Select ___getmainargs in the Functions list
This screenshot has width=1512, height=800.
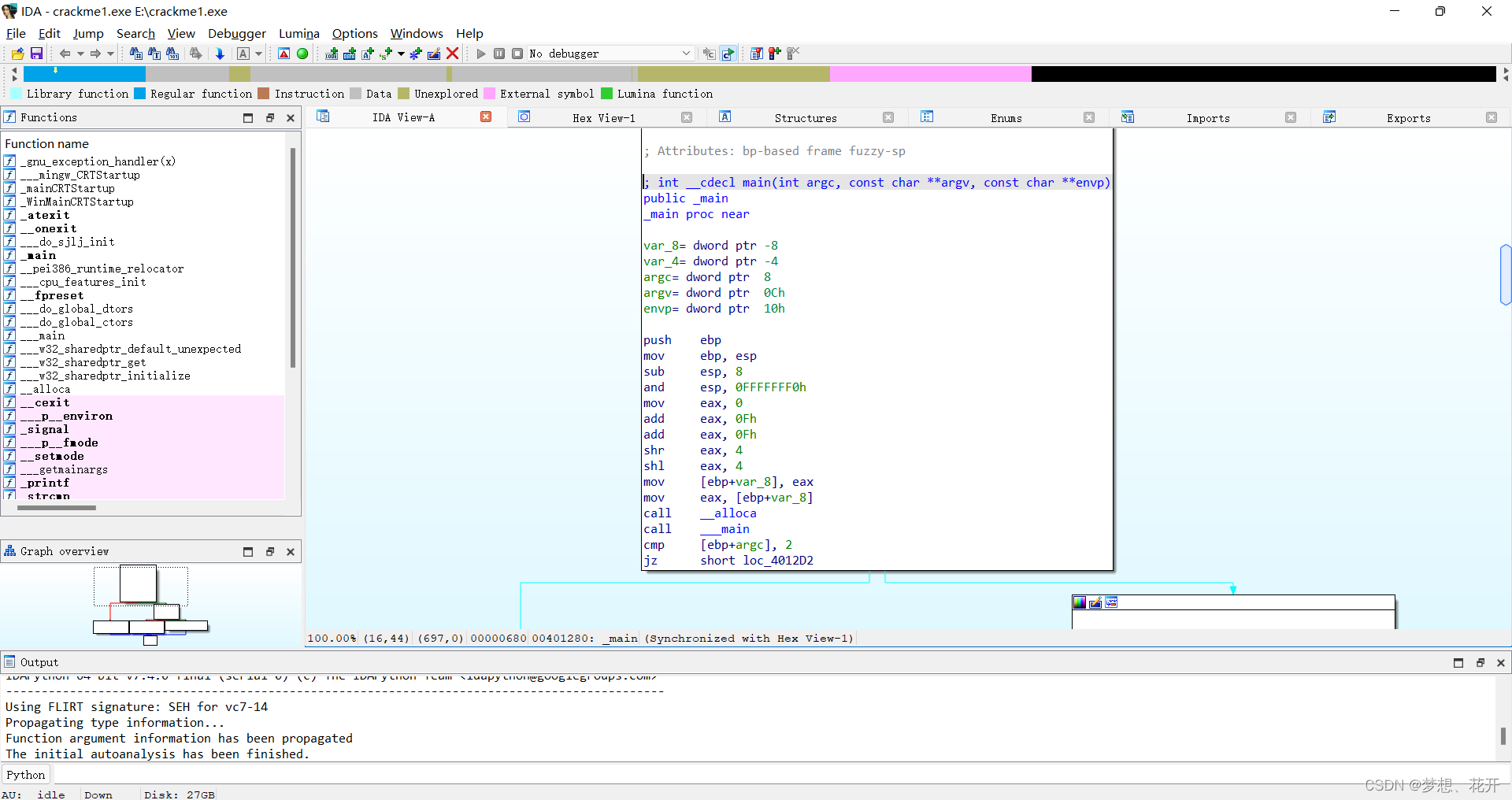65,469
